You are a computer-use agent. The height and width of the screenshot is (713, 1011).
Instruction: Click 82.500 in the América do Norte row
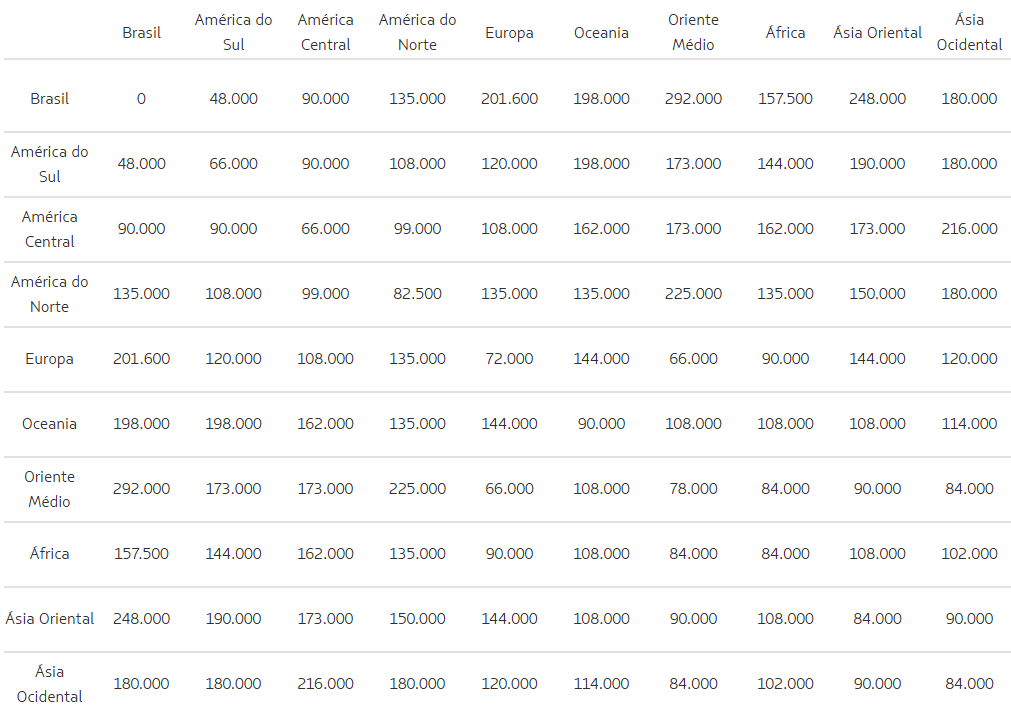tap(417, 294)
